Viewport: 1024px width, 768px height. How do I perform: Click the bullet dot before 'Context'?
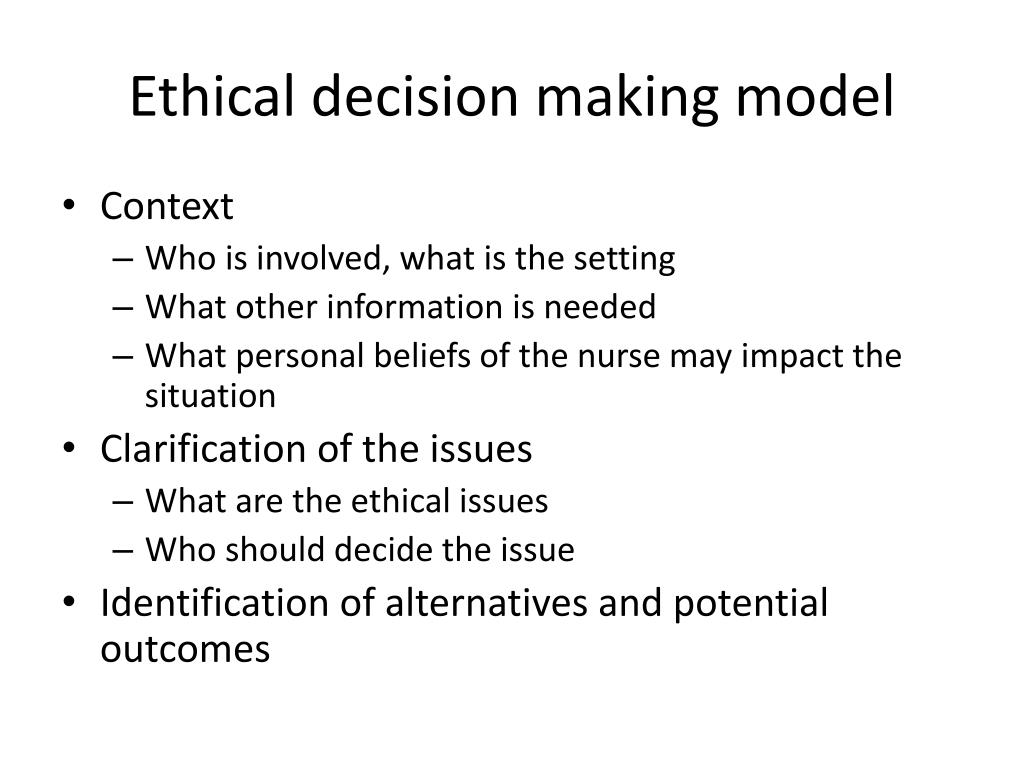click(x=69, y=205)
